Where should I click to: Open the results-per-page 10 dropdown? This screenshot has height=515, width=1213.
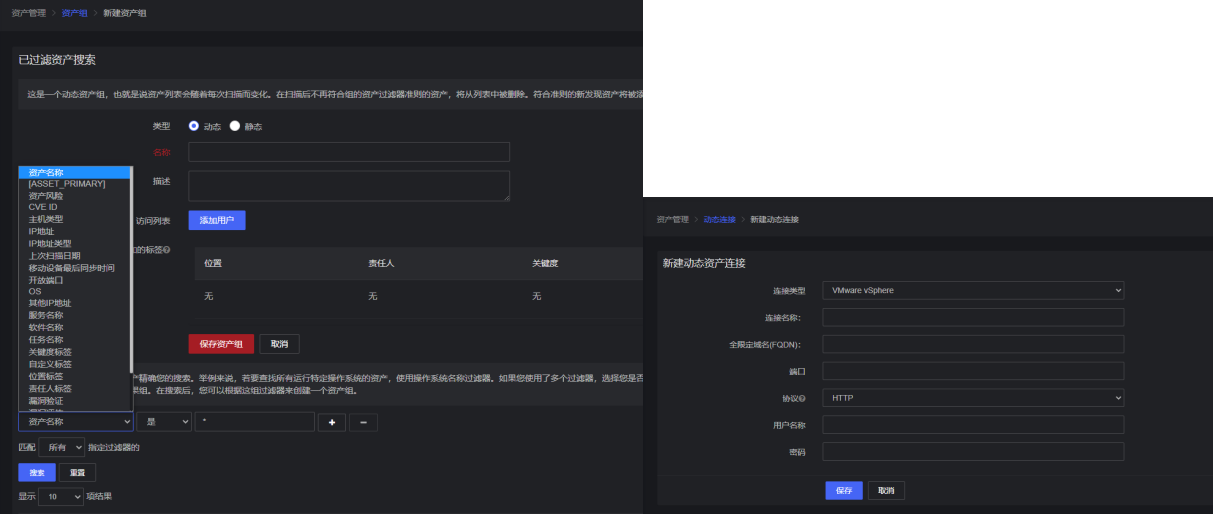pyautogui.click(x=61, y=496)
